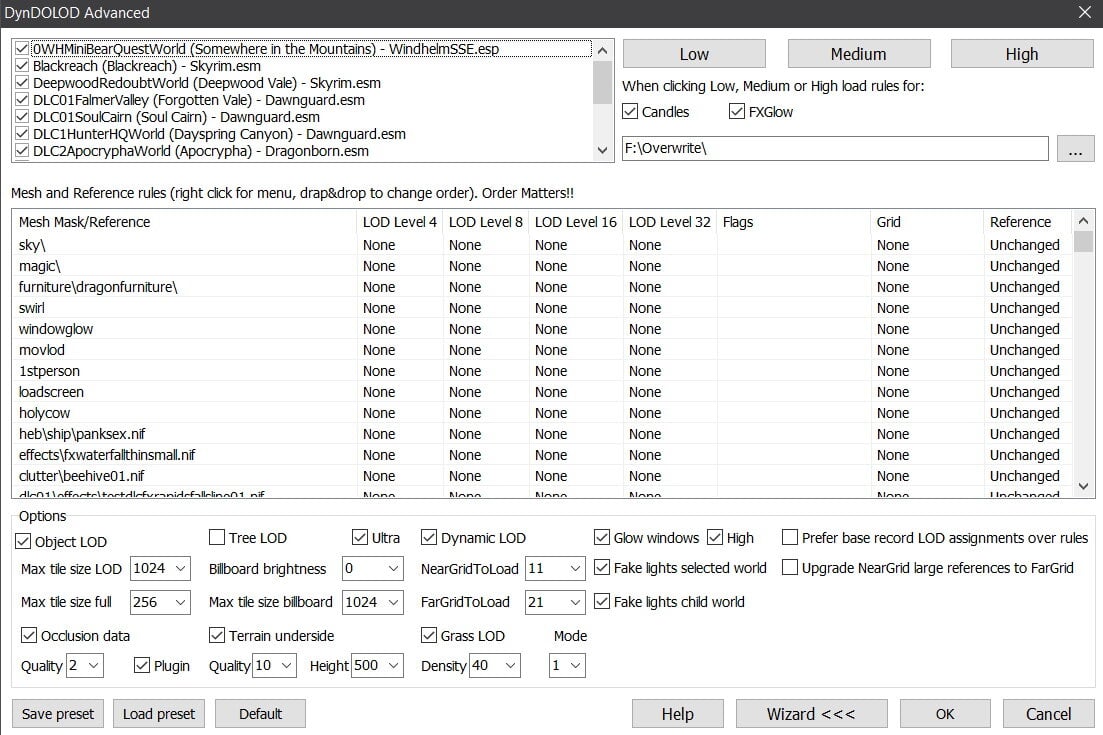Open the FarGridToLoad dropdown
The image size is (1103, 735).
point(555,602)
